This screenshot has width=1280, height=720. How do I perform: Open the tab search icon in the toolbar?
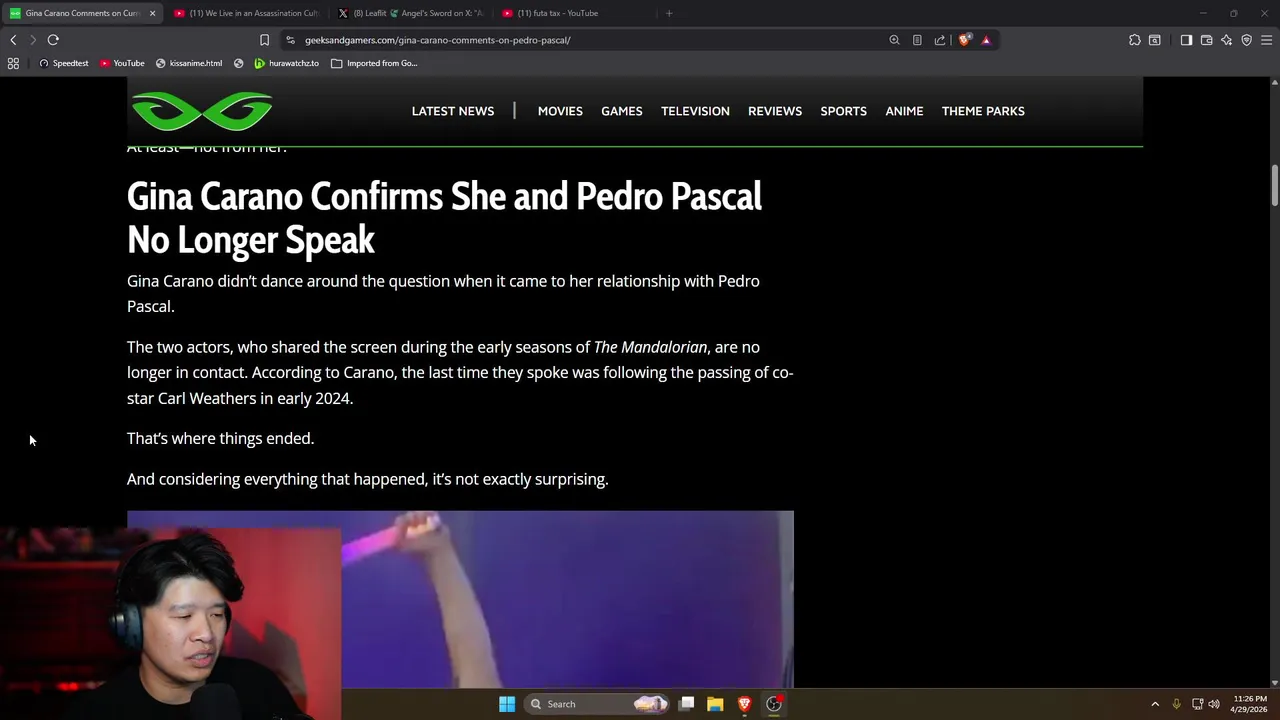click(x=1154, y=40)
